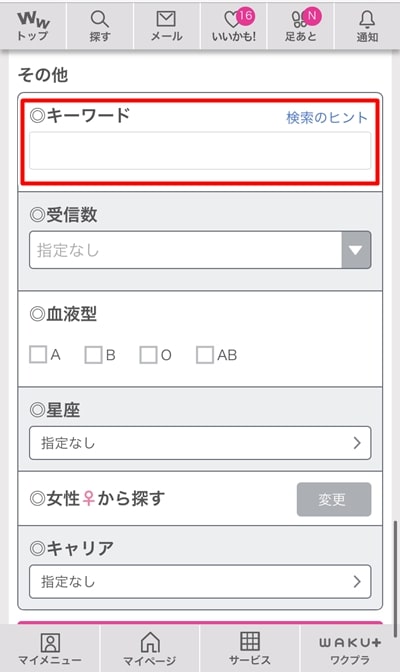Check blood type B checkbox
400x672 pixels.
tap(93, 355)
